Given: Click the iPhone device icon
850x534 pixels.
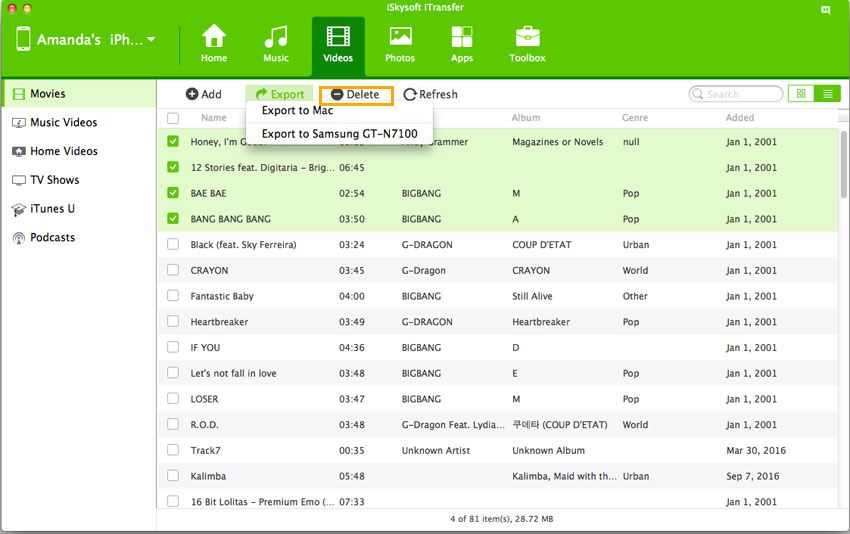Looking at the screenshot, I should click(23, 39).
